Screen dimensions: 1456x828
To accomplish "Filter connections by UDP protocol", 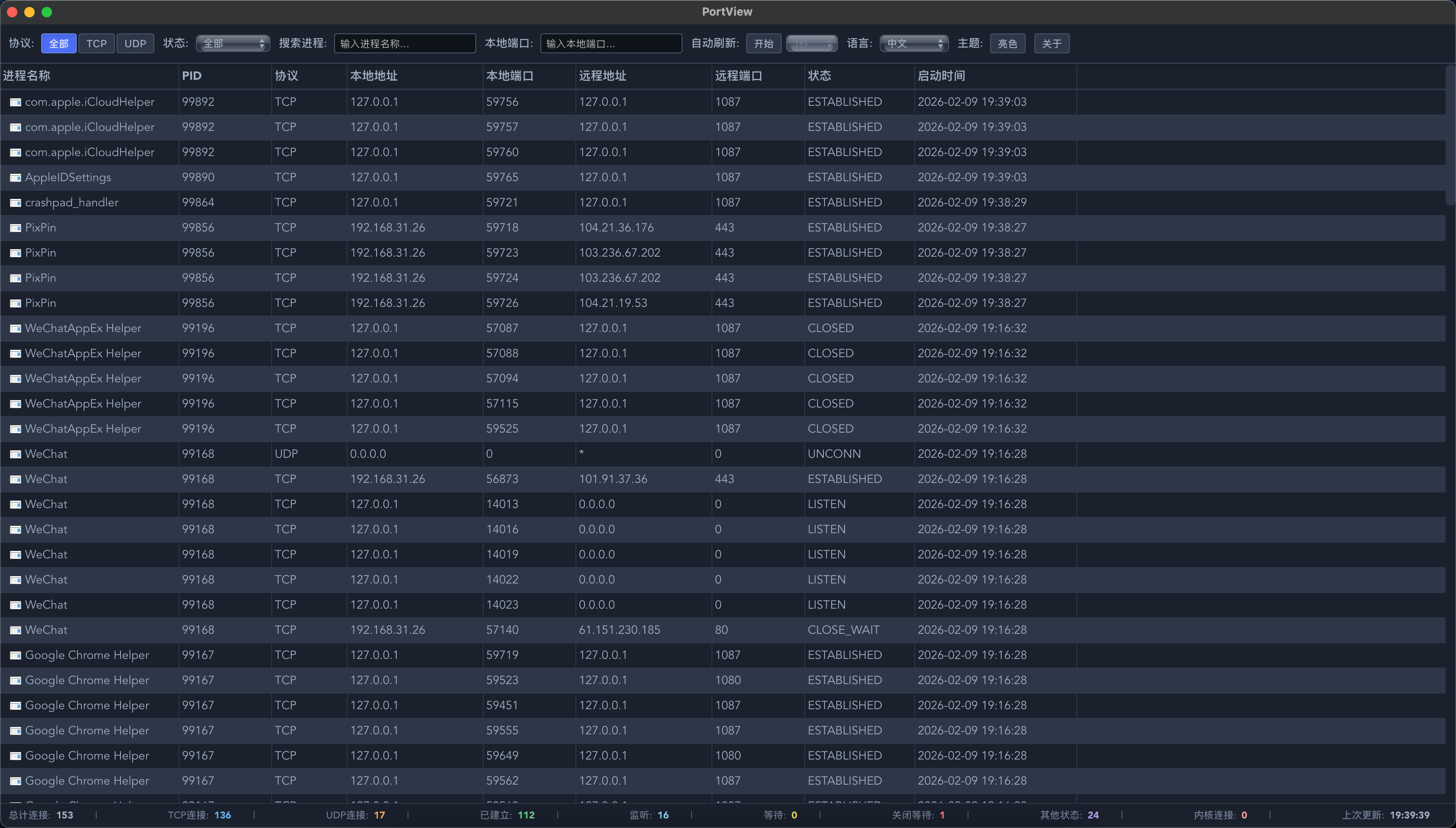I will (x=135, y=43).
